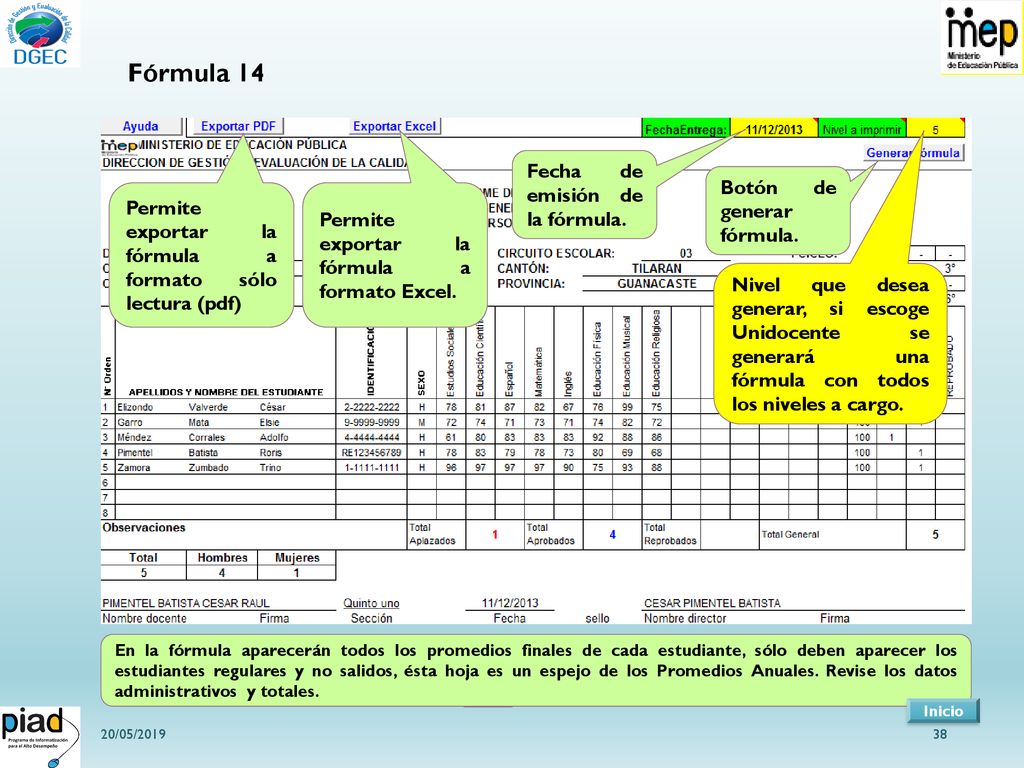This screenshot has width=1024, height=768.
Task: Click the Nivel a imprimir label
Action: 862,129
